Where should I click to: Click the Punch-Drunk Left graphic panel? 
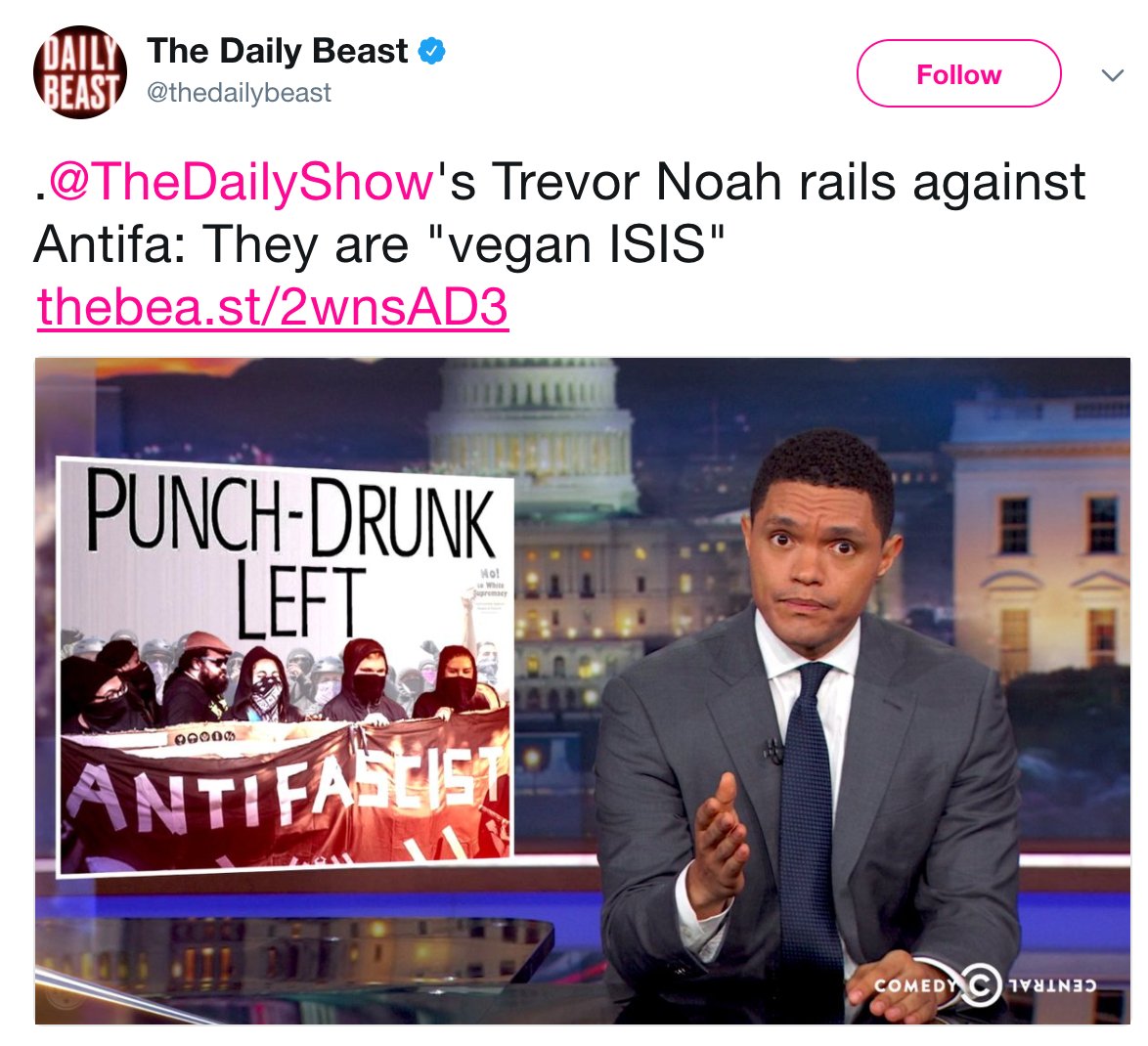point(287,665)
